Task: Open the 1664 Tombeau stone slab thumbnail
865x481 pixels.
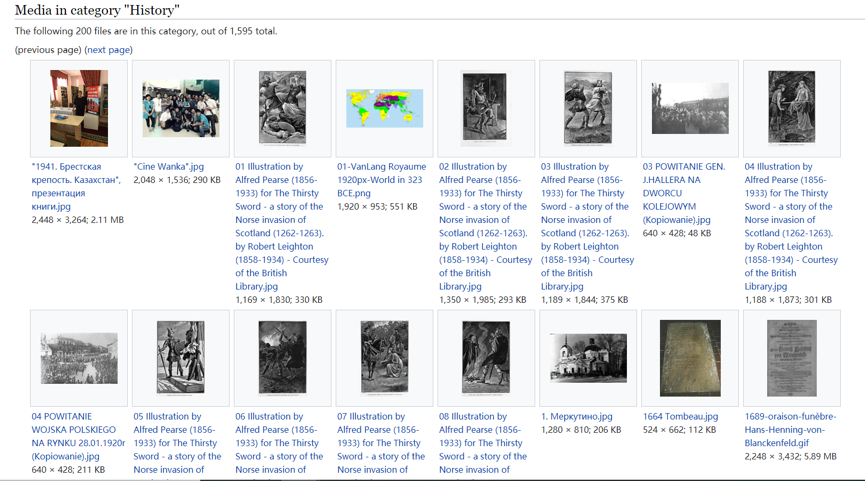Action: tap(690, 358)
